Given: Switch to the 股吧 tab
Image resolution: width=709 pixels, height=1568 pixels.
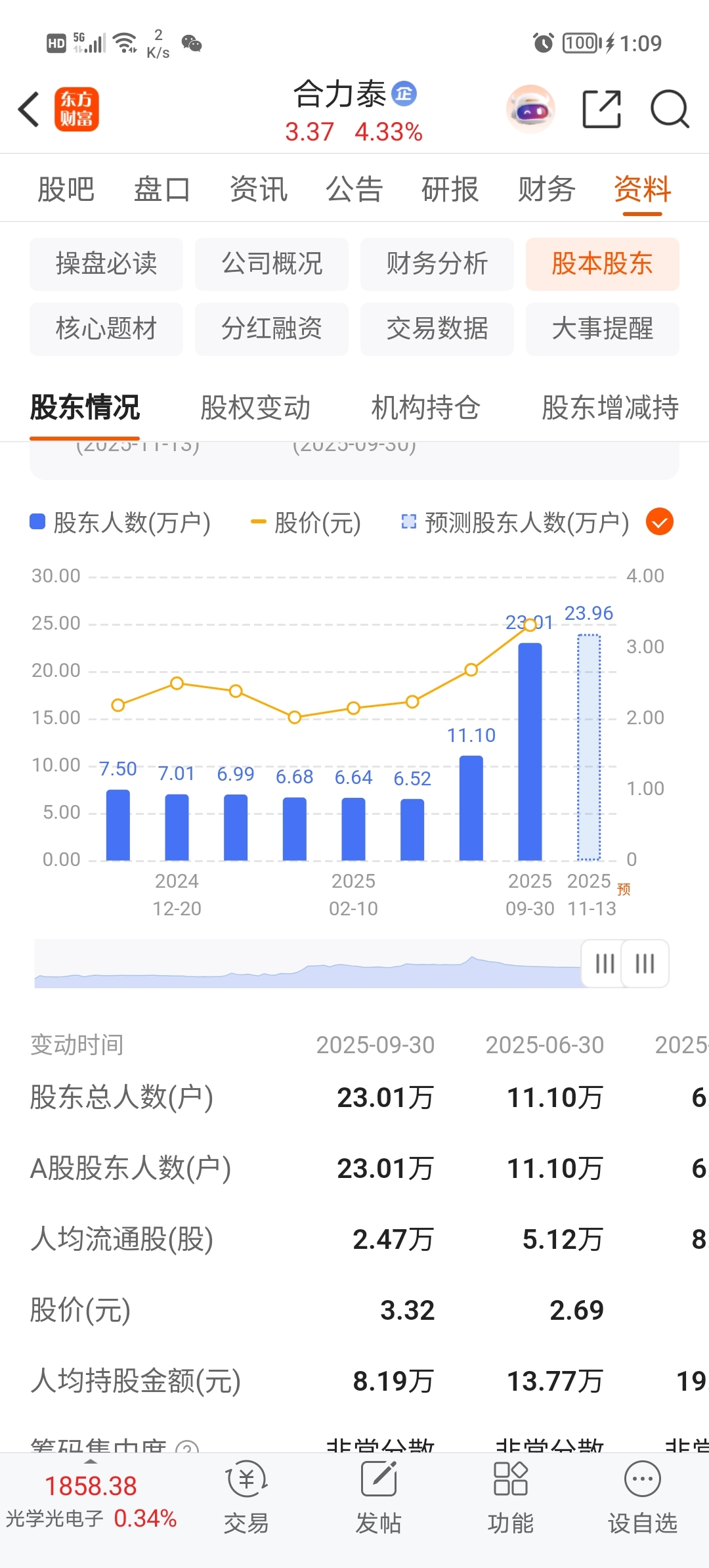Looking at the screenshot, I should point(66,189).
